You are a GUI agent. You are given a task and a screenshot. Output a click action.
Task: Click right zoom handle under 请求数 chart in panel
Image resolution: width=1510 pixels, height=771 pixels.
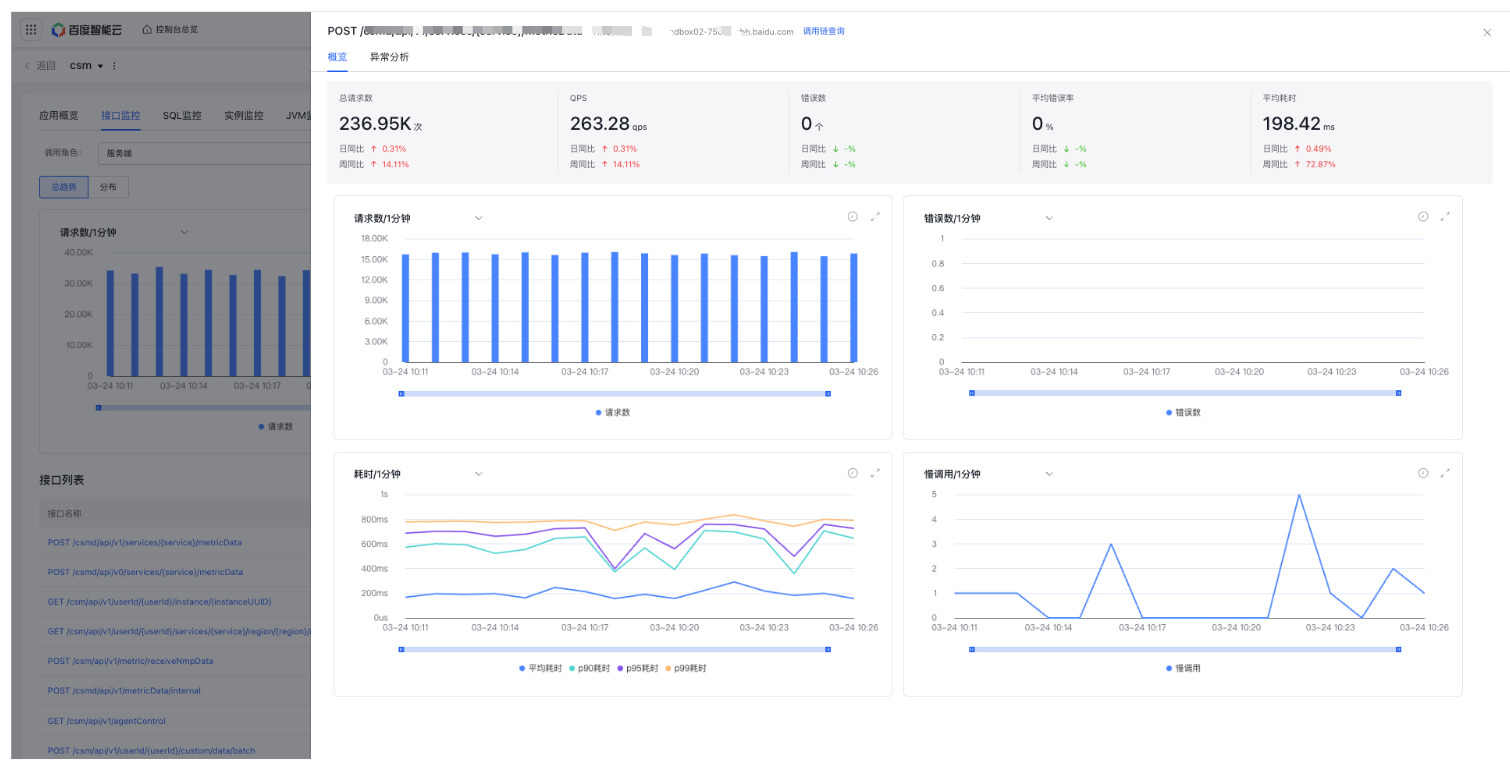828,393
